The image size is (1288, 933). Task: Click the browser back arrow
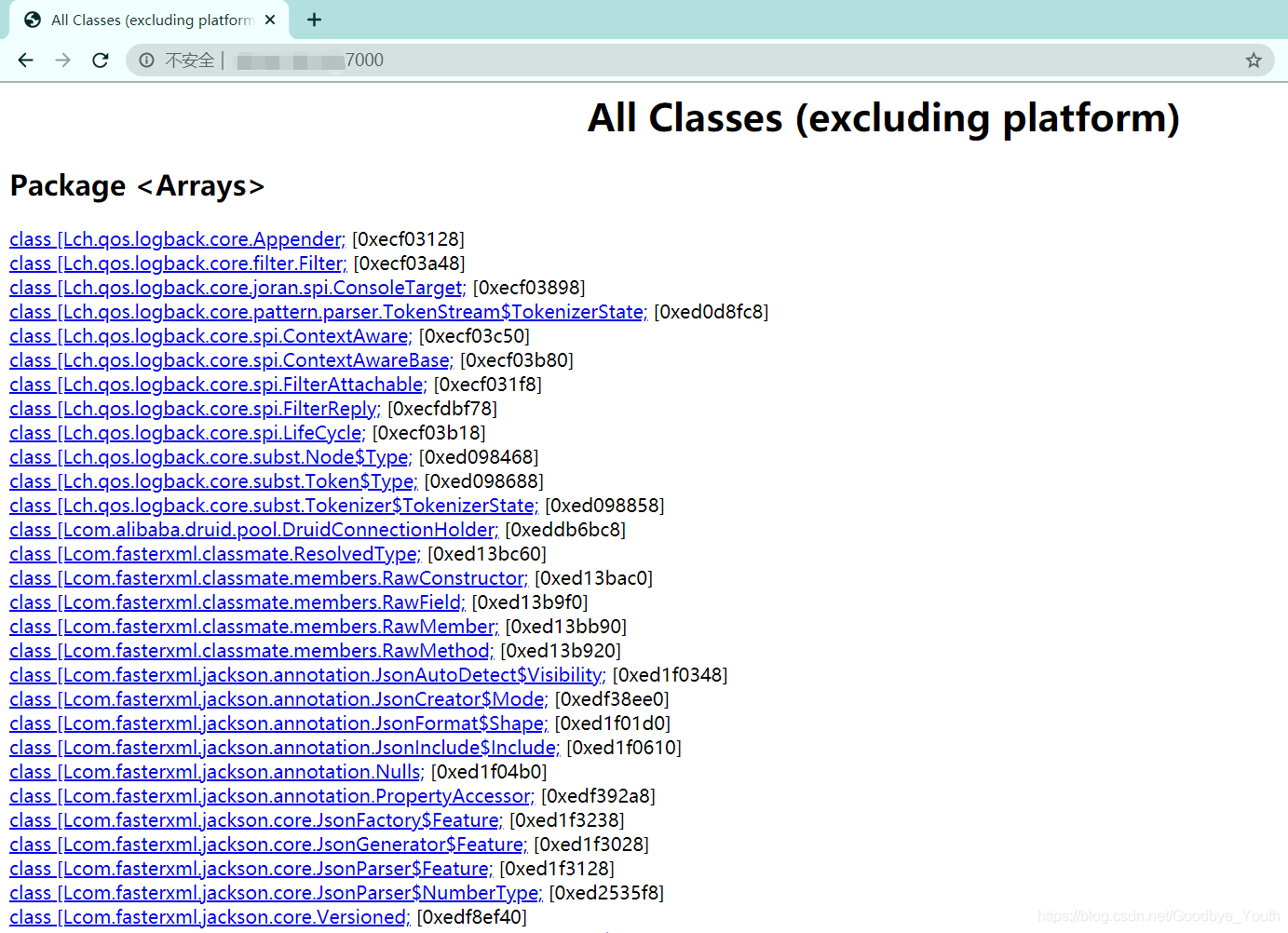pyautogui.click(x=25, y=61)
